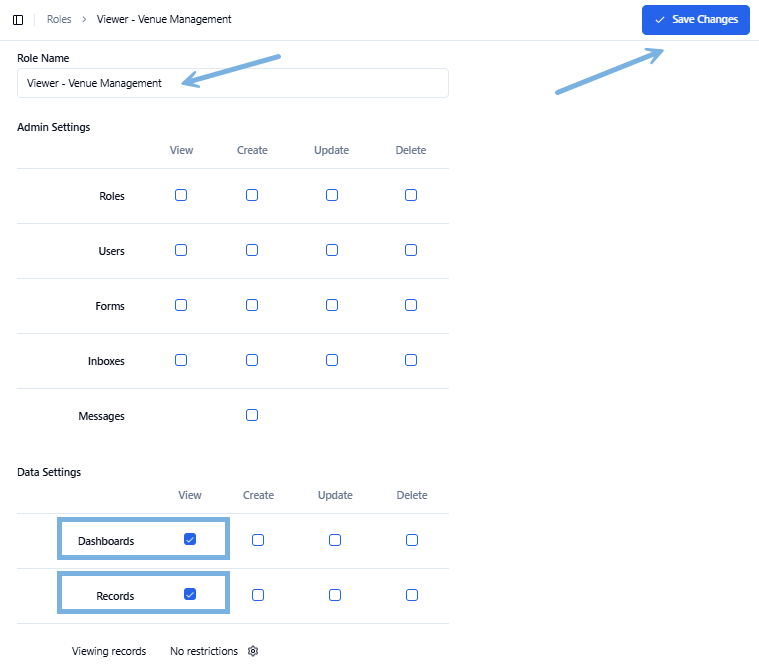Enable Create permission for Dashboards
The height and width of the screenshot is (668, 759).
[258, 540]
